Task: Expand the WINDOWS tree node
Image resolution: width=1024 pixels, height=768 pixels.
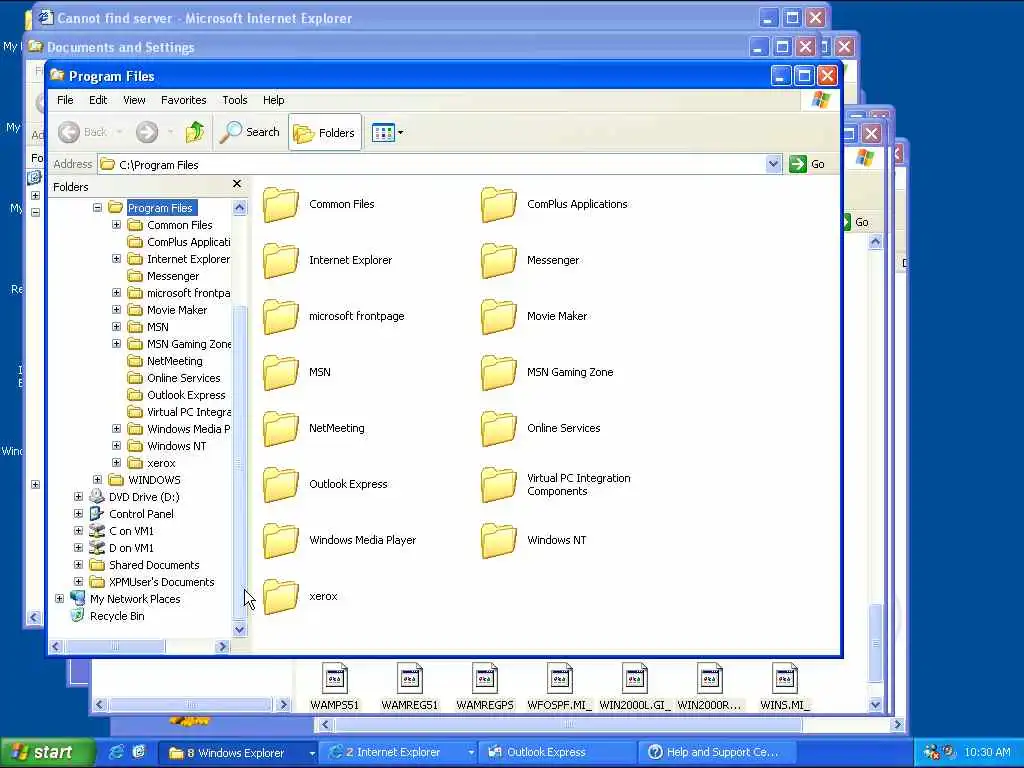Action: pos(97,479)
